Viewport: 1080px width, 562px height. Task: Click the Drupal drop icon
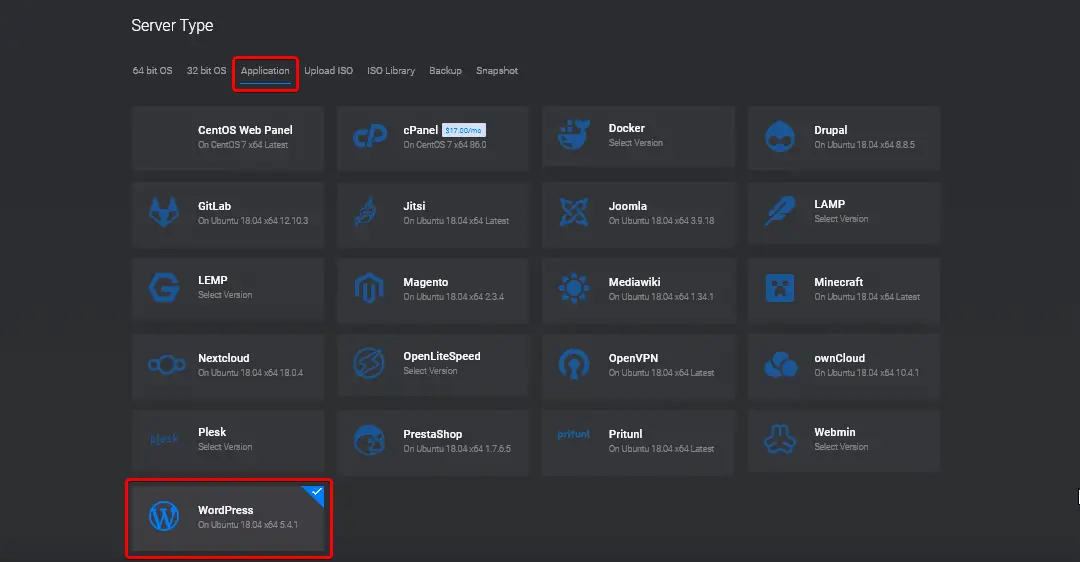point(780,136)
